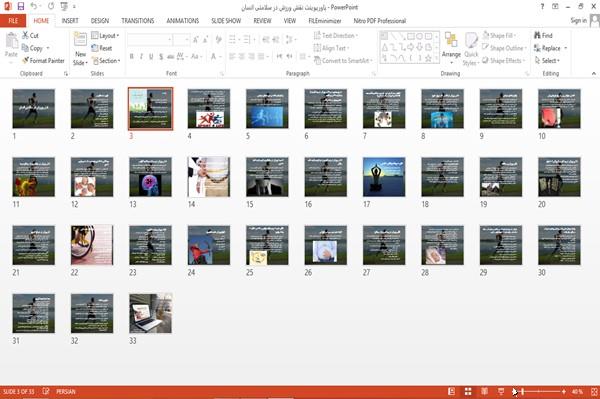Click Cut in the Clipboard group
Viewport: 600px width, 399px height.
[x=30, y=35]
